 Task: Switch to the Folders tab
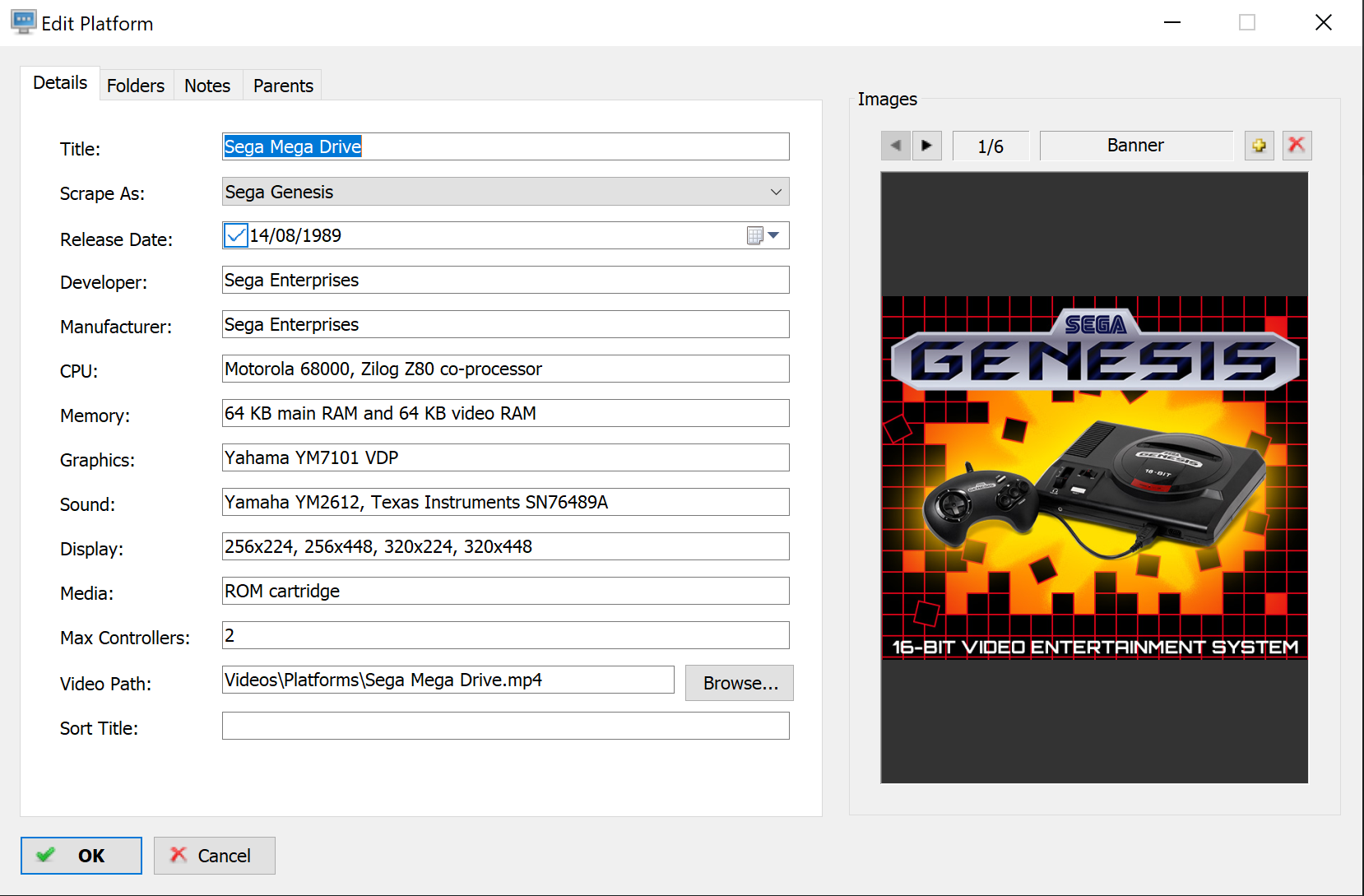click(136, 86)
